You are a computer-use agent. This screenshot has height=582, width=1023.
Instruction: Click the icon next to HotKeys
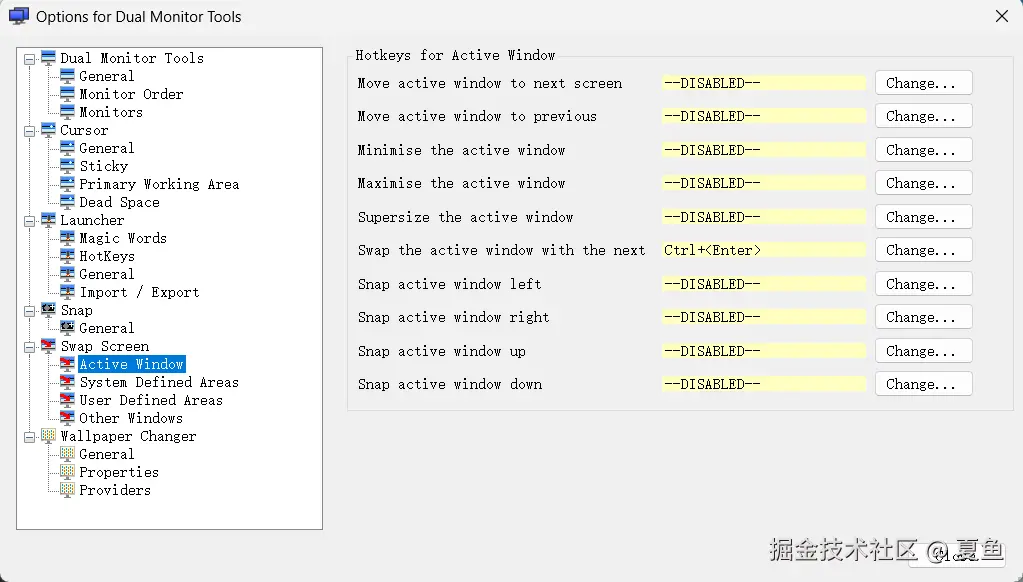[x=68, y=256]
